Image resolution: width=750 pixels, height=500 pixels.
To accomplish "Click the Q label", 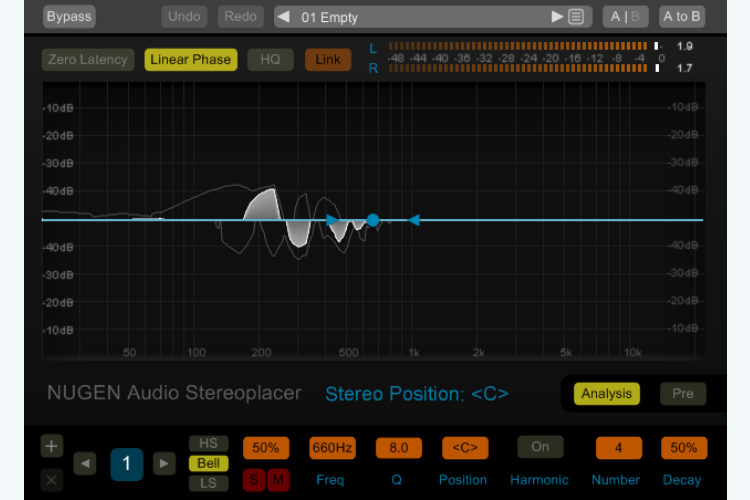I will click(x=397, y=480).
